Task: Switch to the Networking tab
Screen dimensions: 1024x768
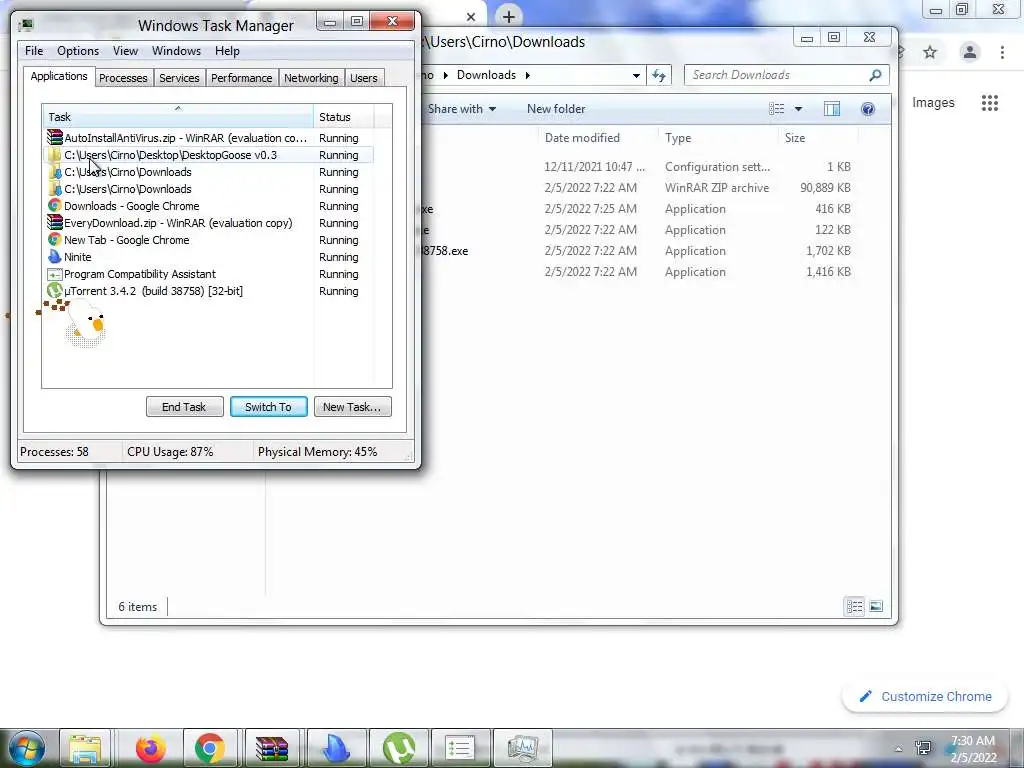Action: (x=311, y=78)
